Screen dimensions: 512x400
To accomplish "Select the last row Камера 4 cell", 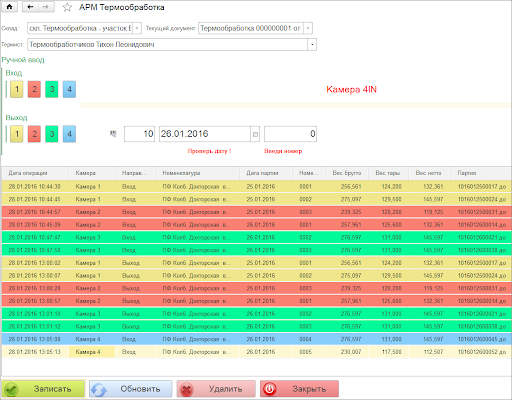I will coord(92,352).
